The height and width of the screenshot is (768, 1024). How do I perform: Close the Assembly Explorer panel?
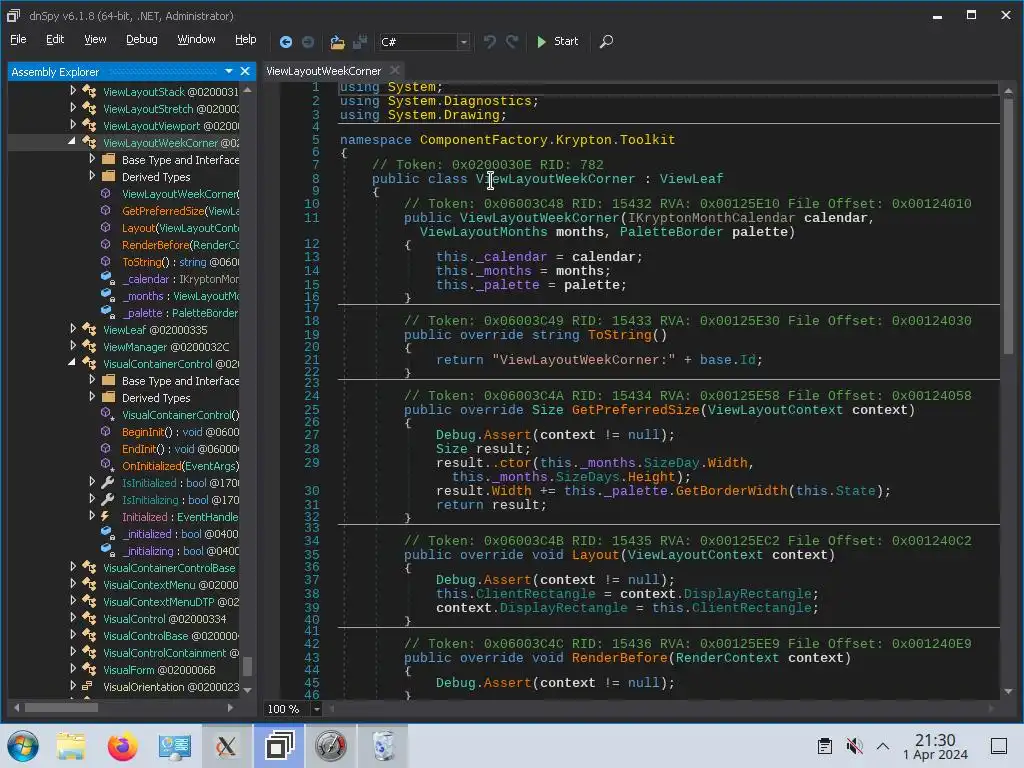[245, 71]
